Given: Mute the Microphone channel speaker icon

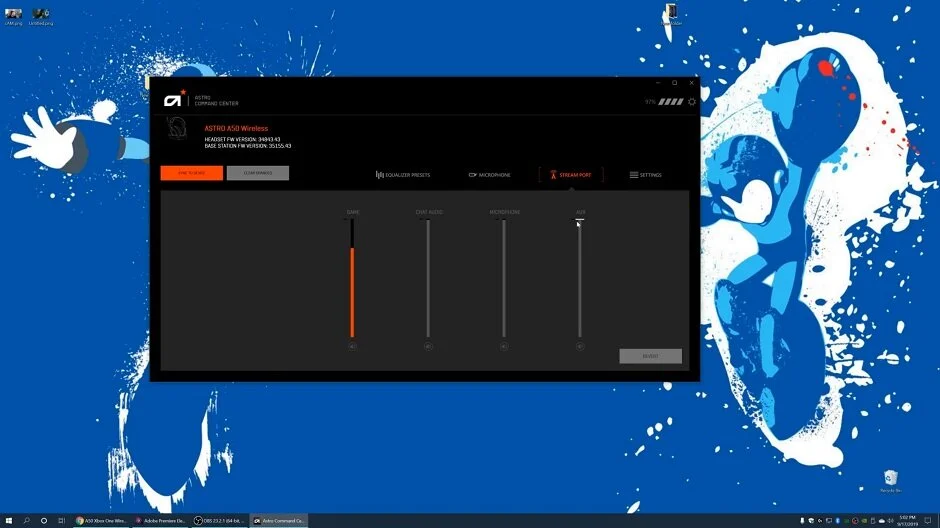Looking at the screenshot, I should pyautogui.click(x=504, y=346).
